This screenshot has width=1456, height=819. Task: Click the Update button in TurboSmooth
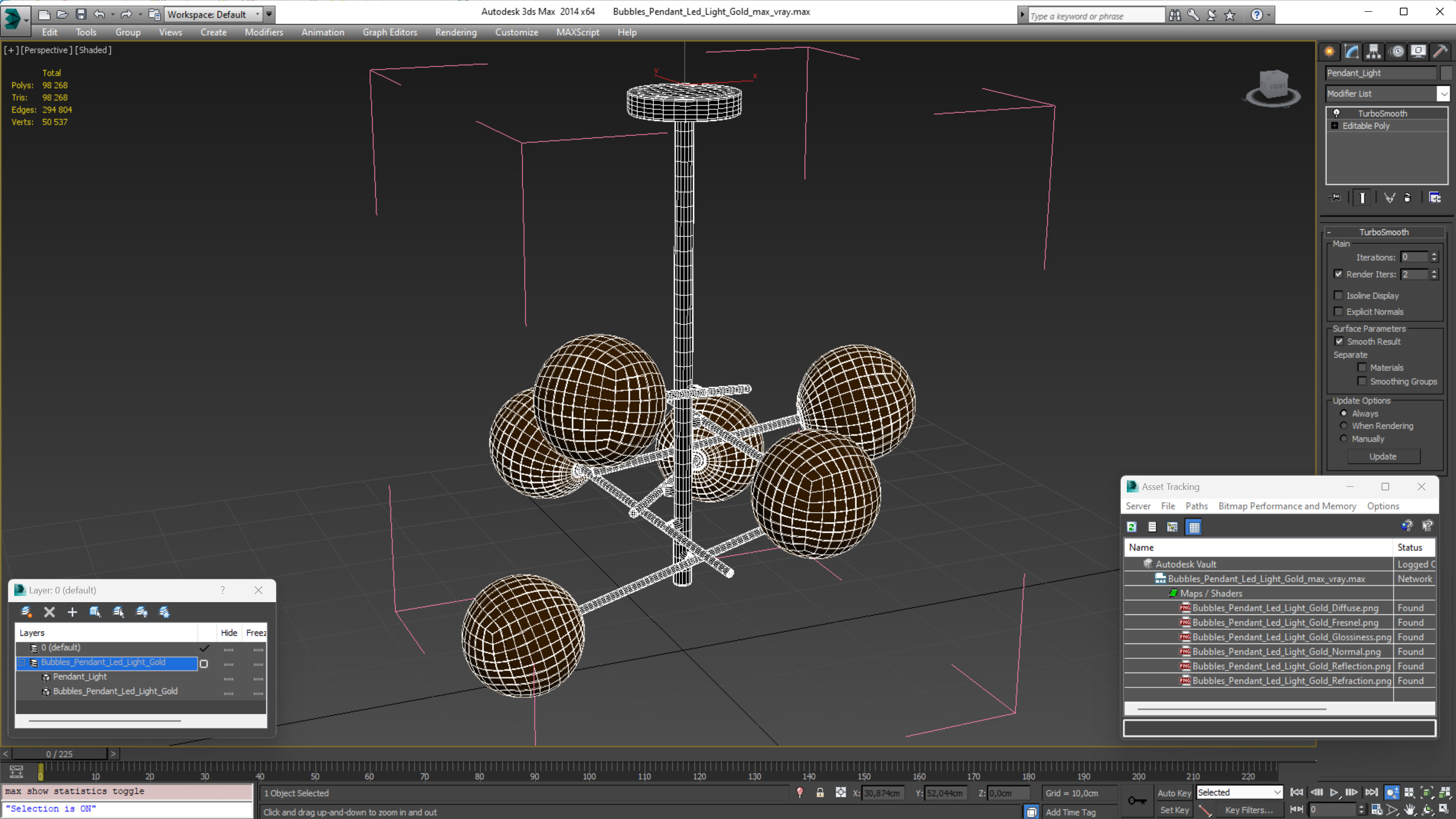(1383, 456)
